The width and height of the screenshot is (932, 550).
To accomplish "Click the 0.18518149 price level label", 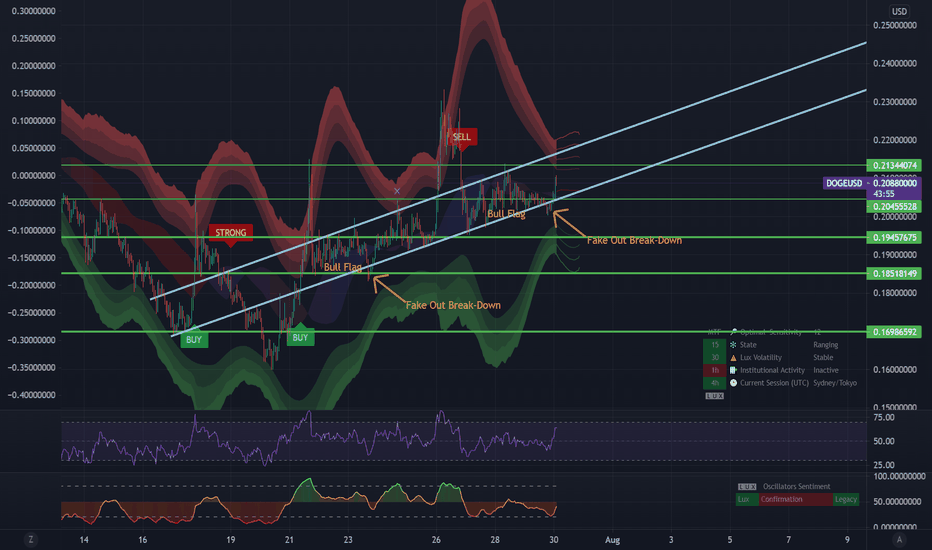I will coord(894,274).
